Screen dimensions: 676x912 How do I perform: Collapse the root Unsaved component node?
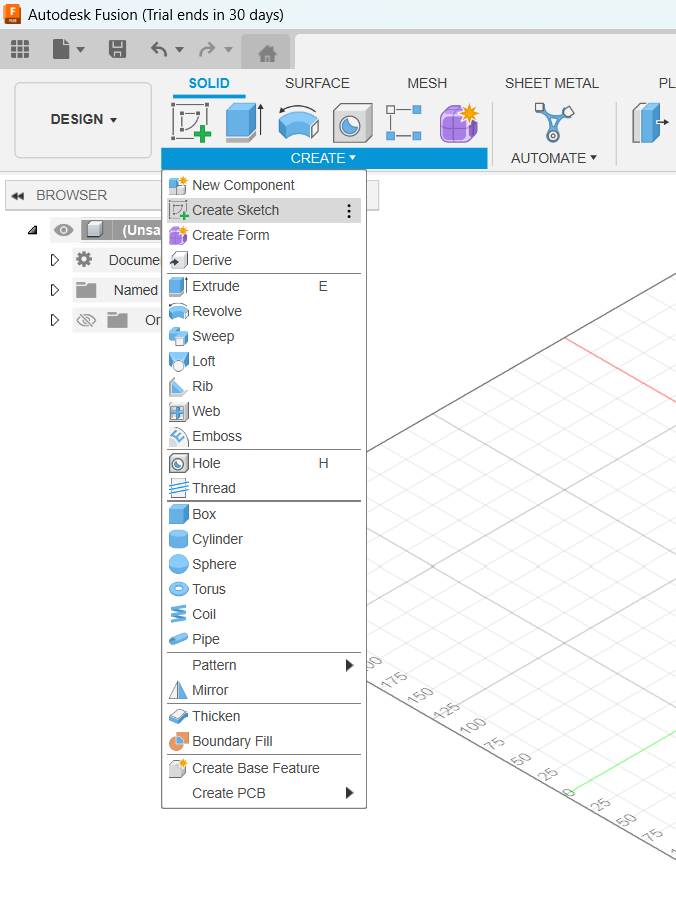(x=33, y=230)
